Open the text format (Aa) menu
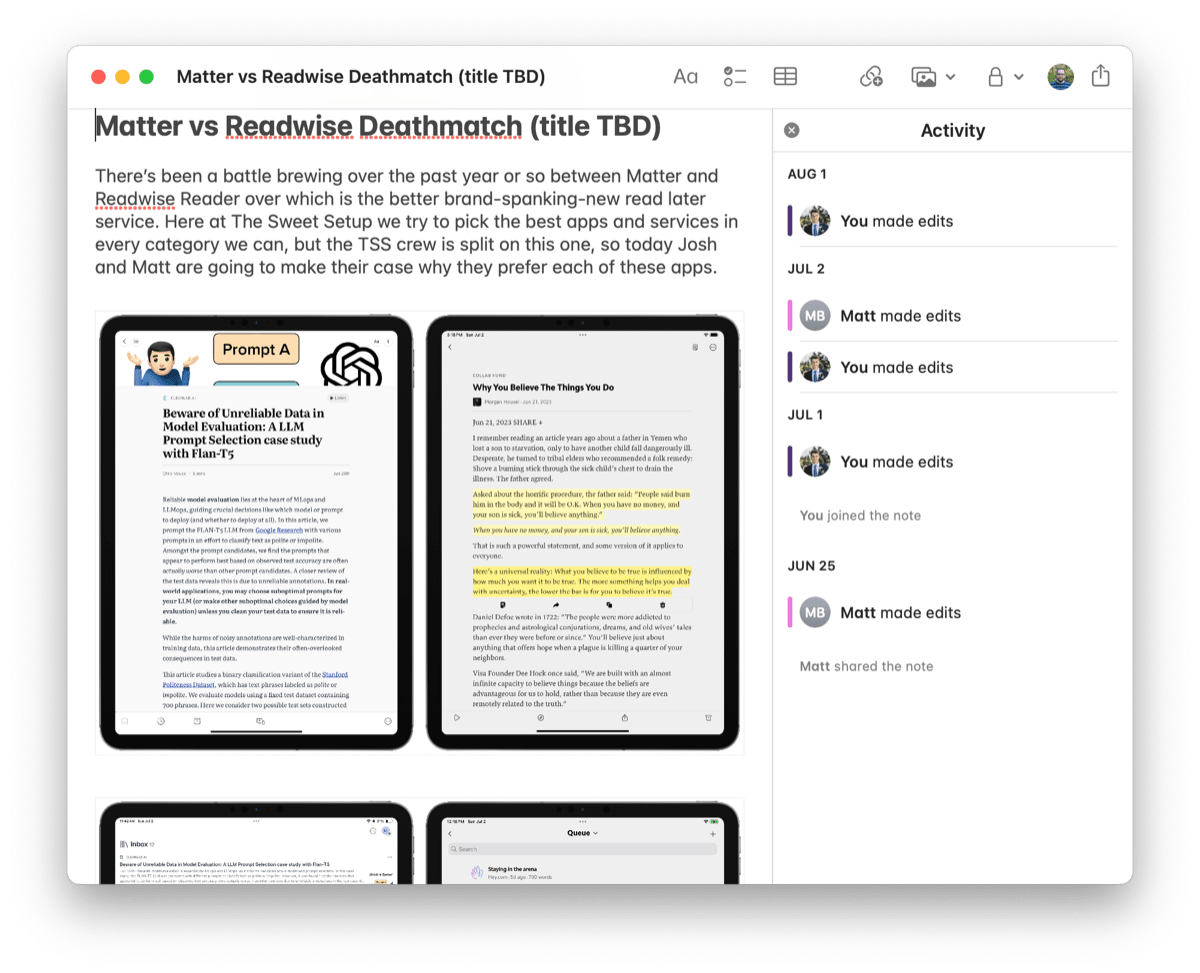The image size is (1200, 973). [x=685, y=77]
